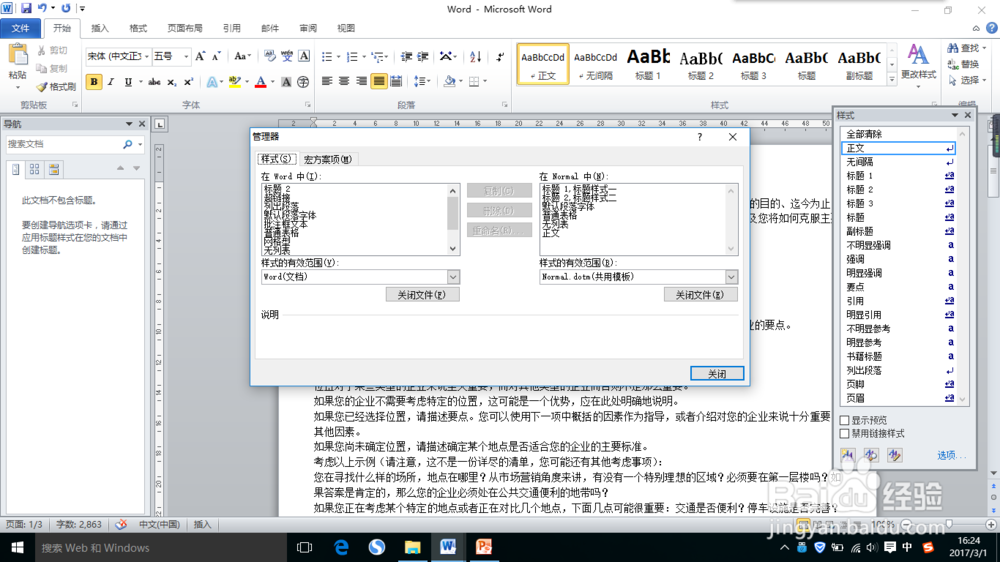Viewport: 1000px width, 562px height.
Task: Open the font size dropdown 五号
Action: click(186, 57)
